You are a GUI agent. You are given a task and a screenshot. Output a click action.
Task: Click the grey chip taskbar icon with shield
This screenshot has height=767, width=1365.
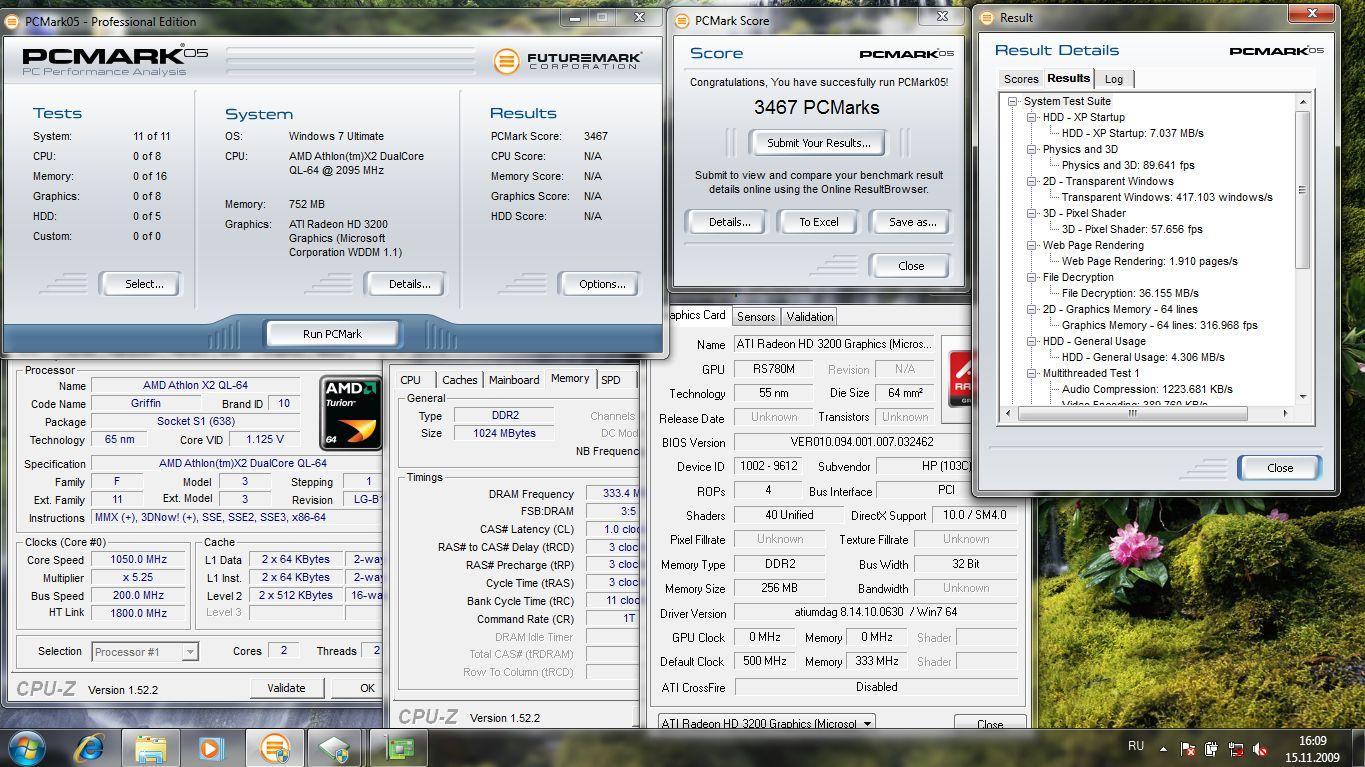pos(335,747)
